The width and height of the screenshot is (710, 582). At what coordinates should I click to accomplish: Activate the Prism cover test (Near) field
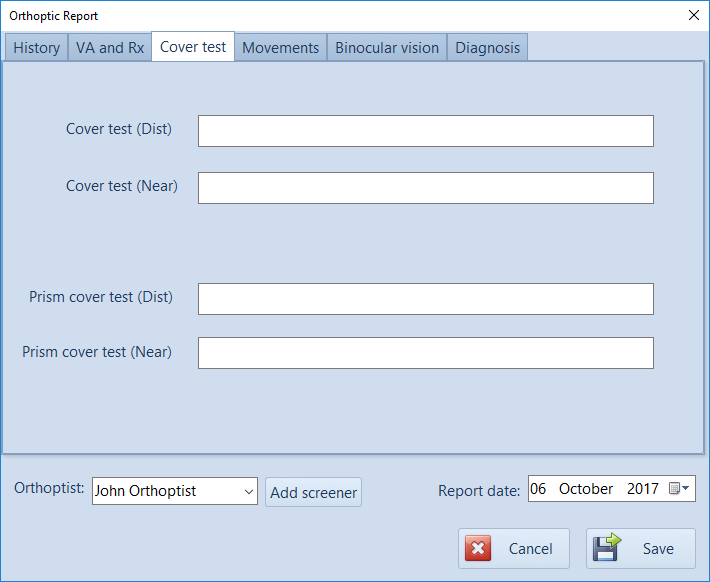[425, 353]
